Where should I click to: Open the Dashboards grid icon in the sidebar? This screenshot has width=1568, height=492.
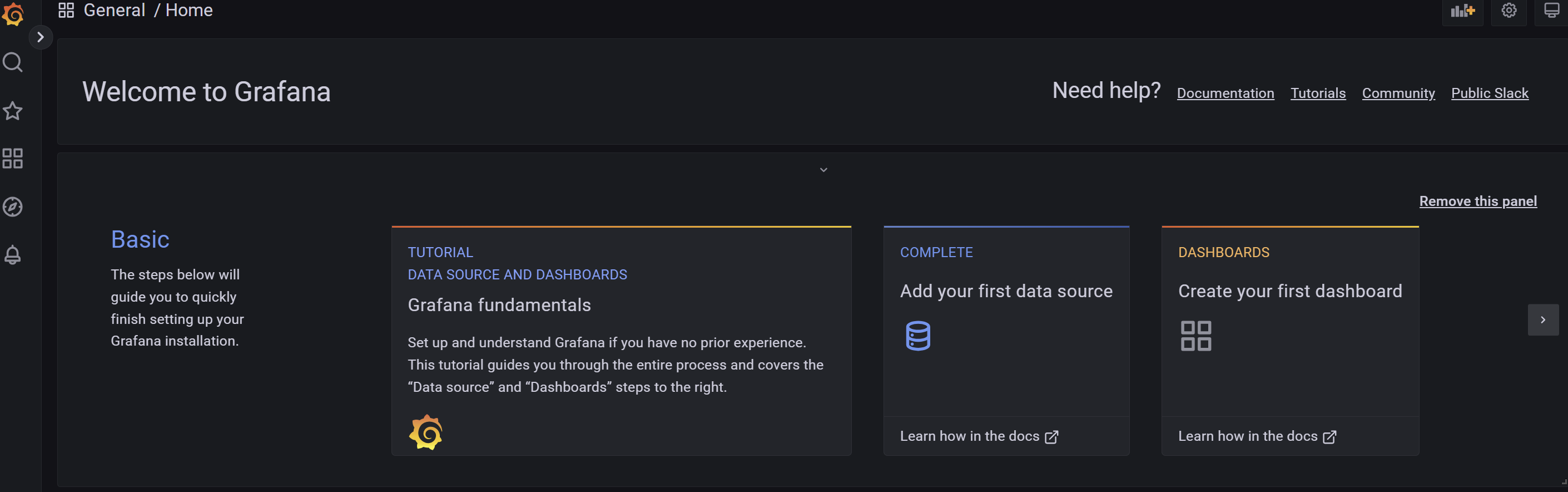point(13,159)
